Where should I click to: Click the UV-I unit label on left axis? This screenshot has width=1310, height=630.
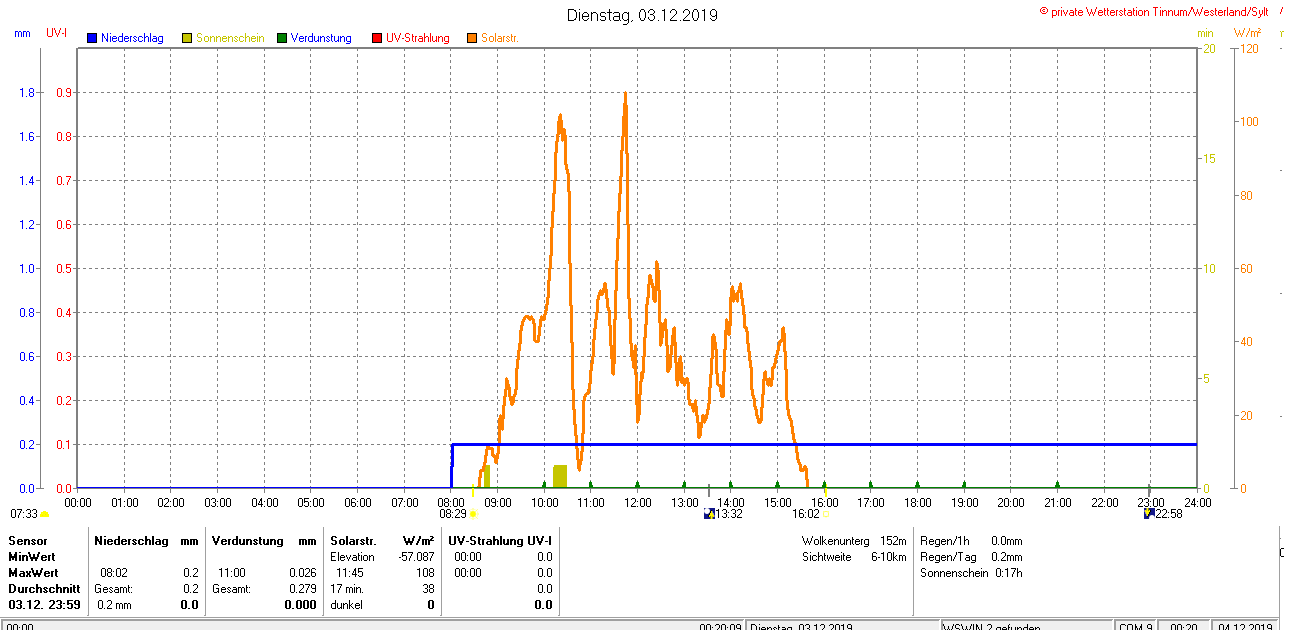(57, 33)
